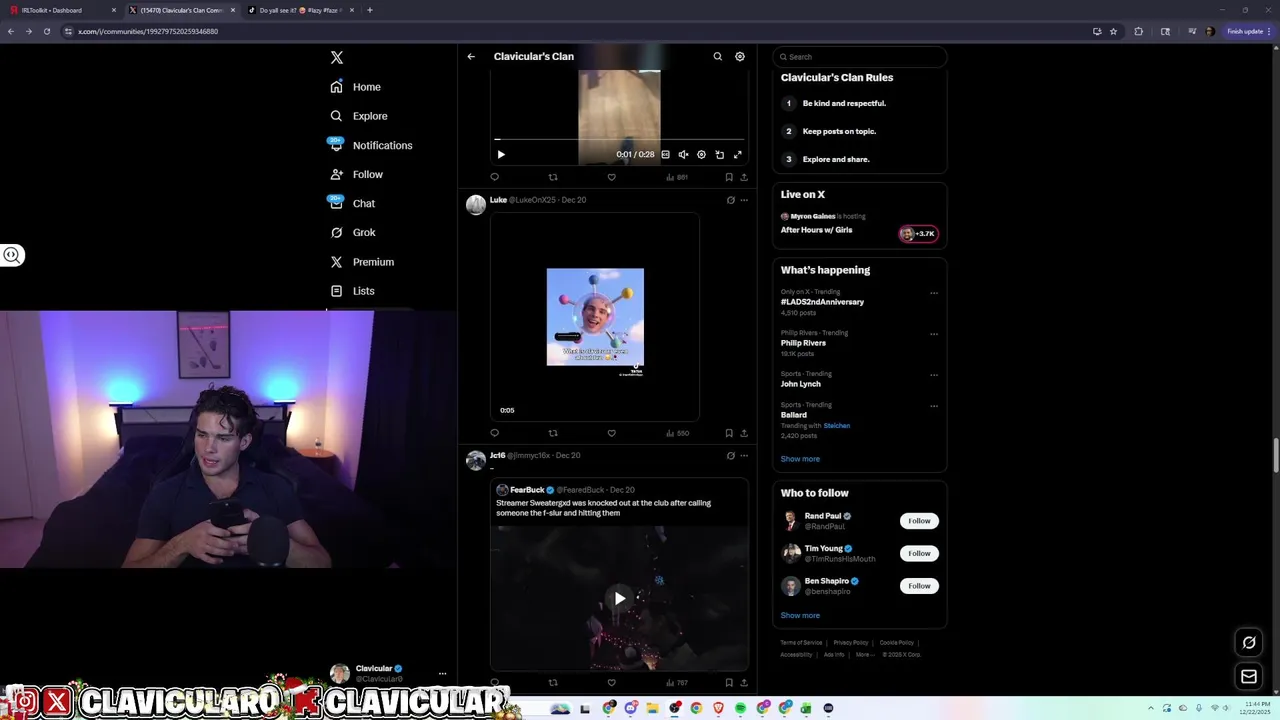The height and width of the screenshot is (720, 1280).
Task: Open the Grok floating button
Action: 1249,643
